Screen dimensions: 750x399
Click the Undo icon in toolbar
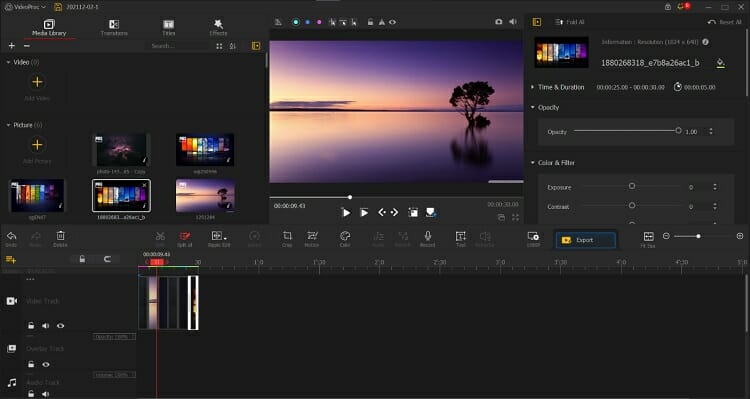11,236
